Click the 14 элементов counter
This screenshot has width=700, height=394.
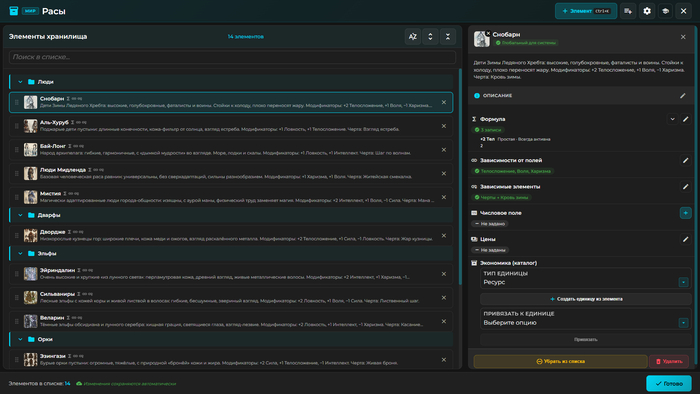pyautogui.click(x=246, y=37)
